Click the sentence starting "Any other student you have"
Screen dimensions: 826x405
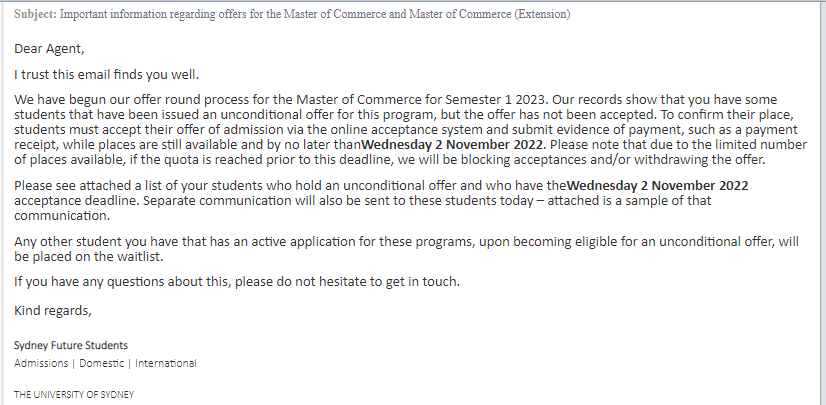point(406,249)
